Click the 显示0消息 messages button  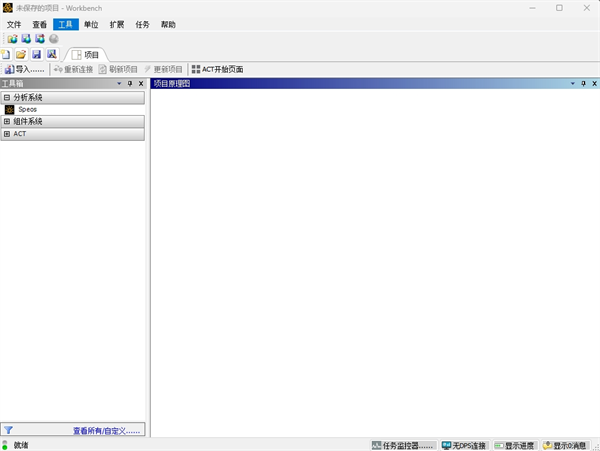[x=568, y=445]
